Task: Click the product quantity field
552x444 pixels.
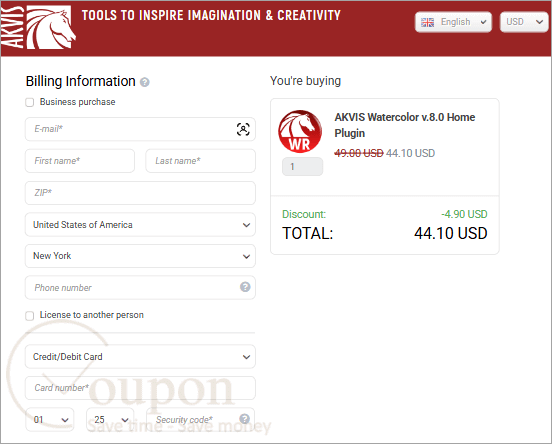Action: 302,167
